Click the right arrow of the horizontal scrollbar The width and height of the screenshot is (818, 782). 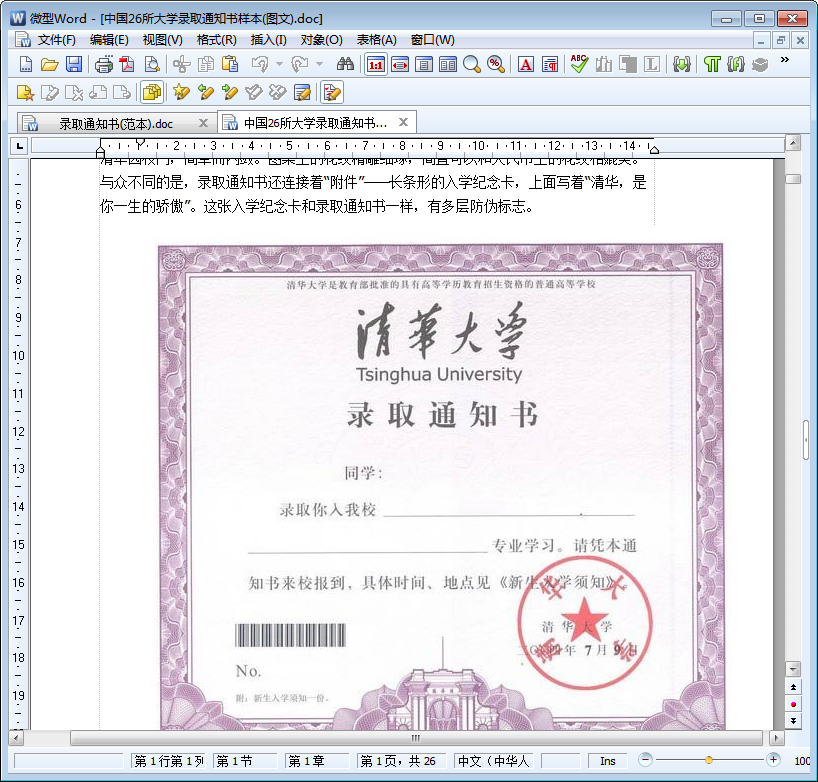(776, 738)
